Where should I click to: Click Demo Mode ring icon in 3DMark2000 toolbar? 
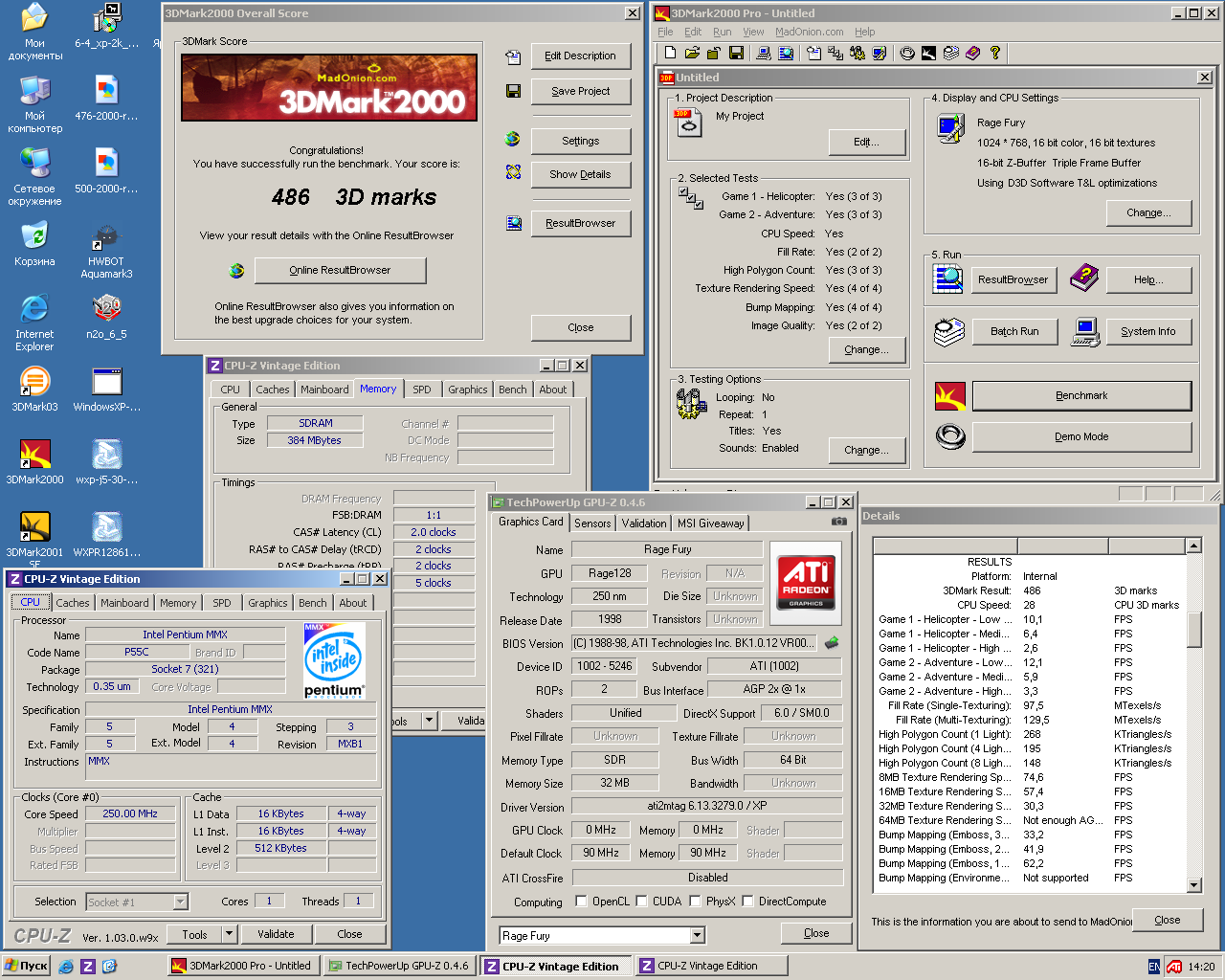906,53
